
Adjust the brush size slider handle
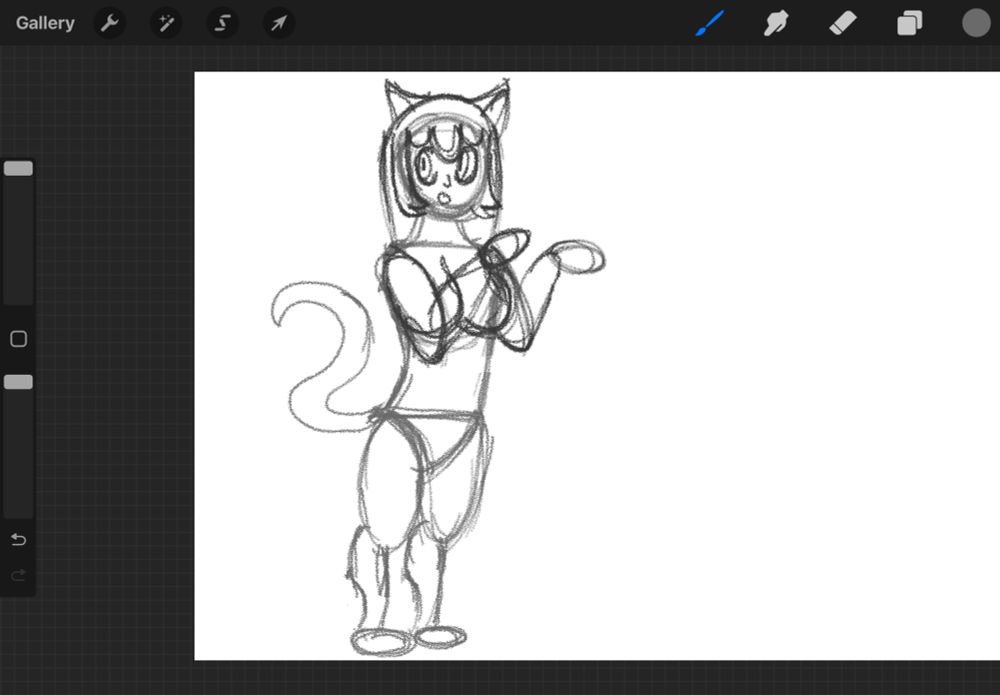(x=18, y=168)
